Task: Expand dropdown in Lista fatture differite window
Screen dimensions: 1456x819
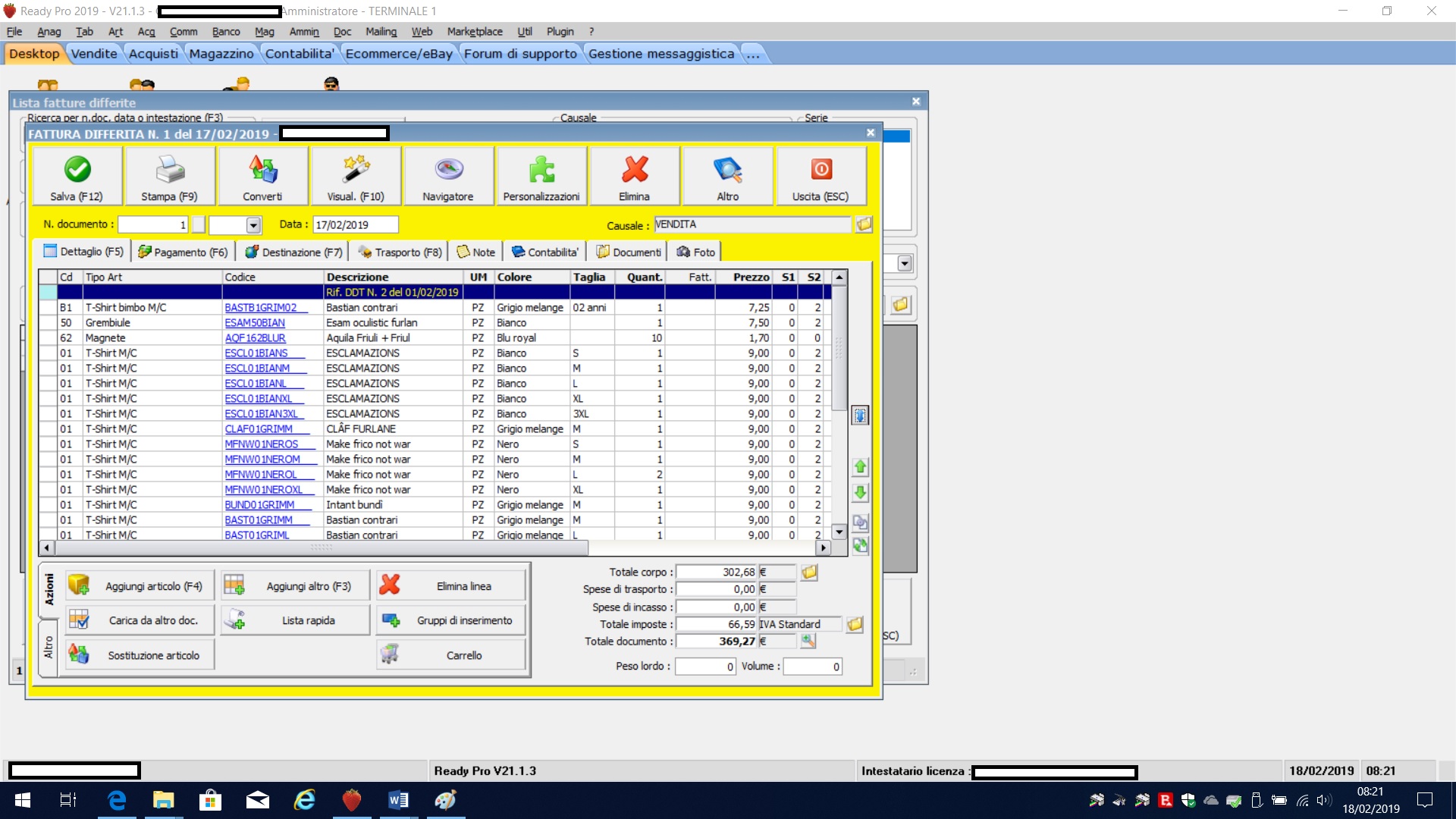Action: click(x=904, y=264)
